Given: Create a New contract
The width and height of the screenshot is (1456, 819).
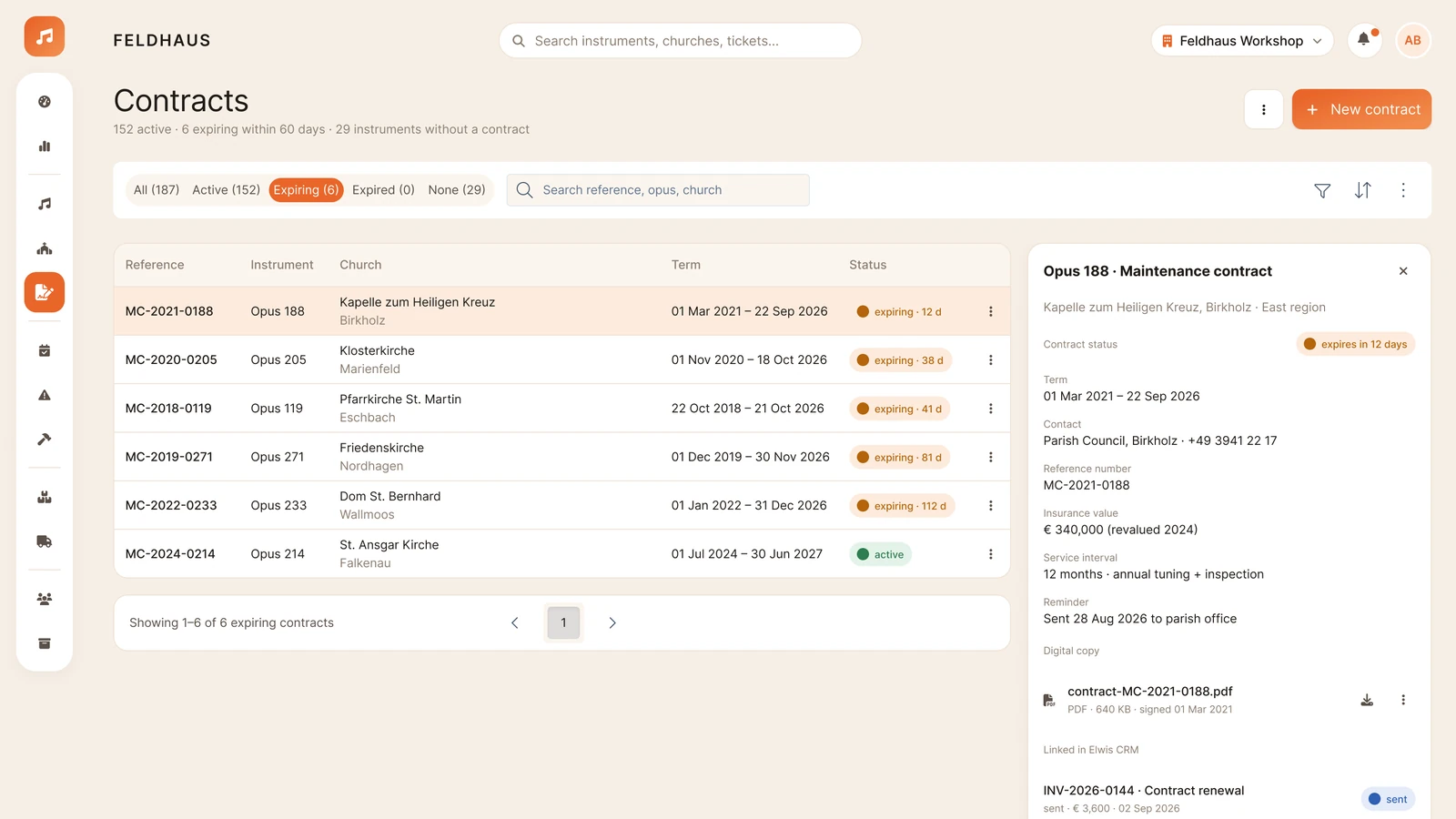Looking at the screenshot, I should pos(1361,109).
